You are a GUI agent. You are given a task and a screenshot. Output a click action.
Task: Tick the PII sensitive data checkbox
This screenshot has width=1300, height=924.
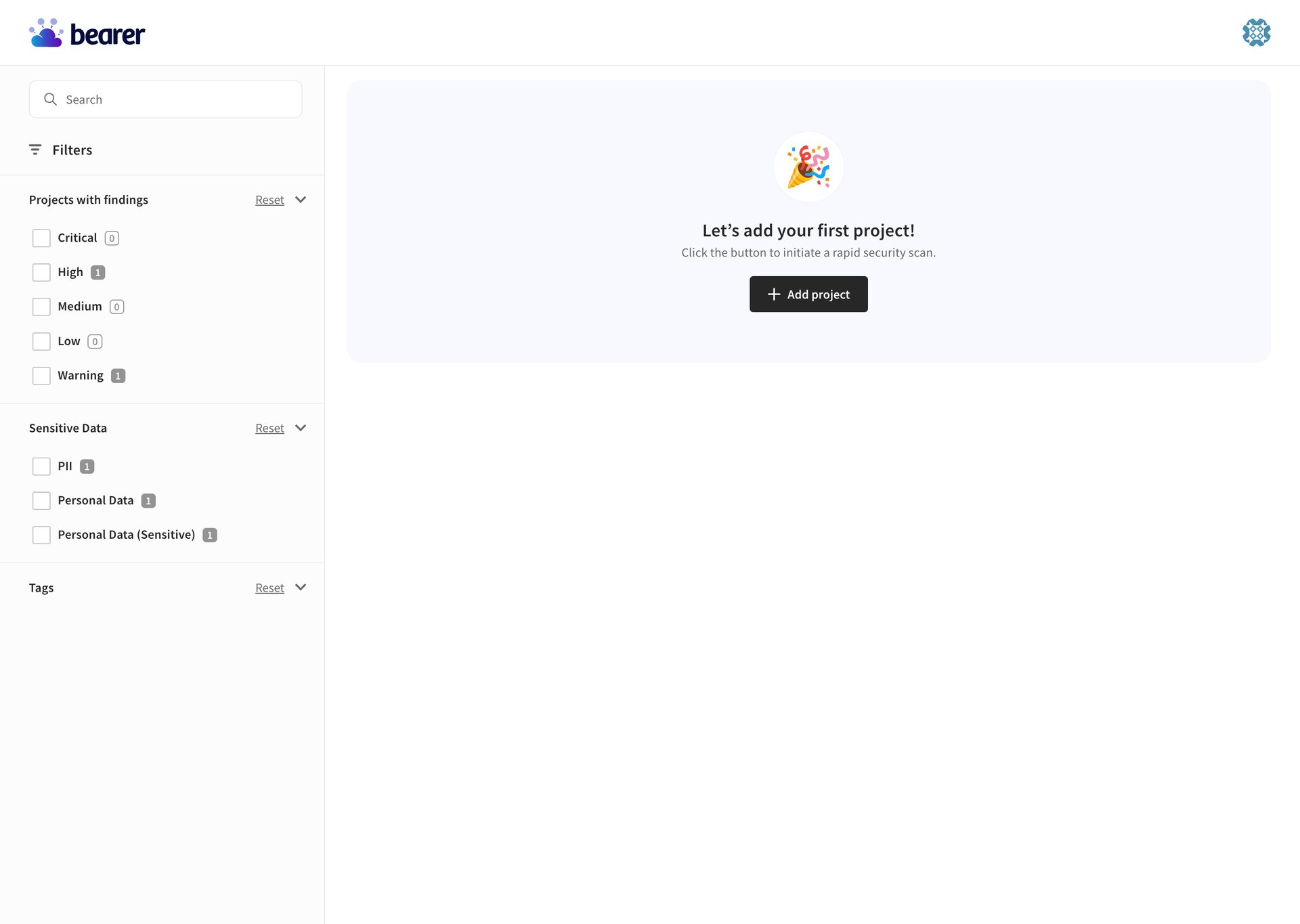[x=41, y=466]
